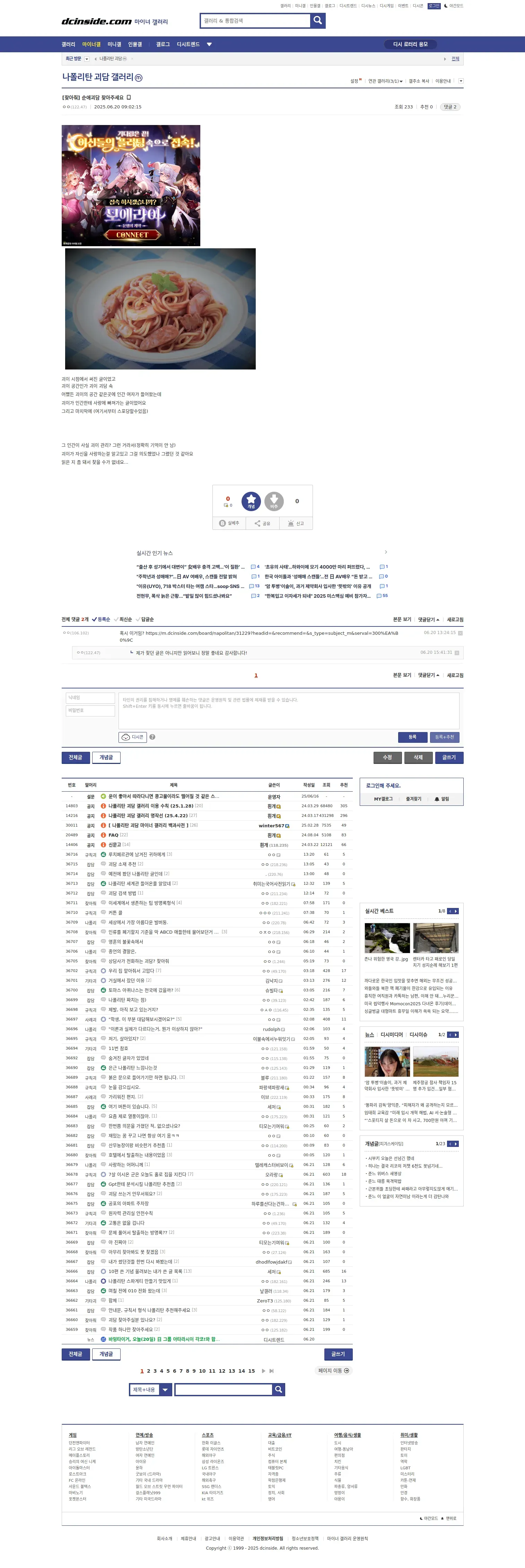Open the 알림 bell notifications
This screenshot has width=525, height=1568.
[442, 799]
